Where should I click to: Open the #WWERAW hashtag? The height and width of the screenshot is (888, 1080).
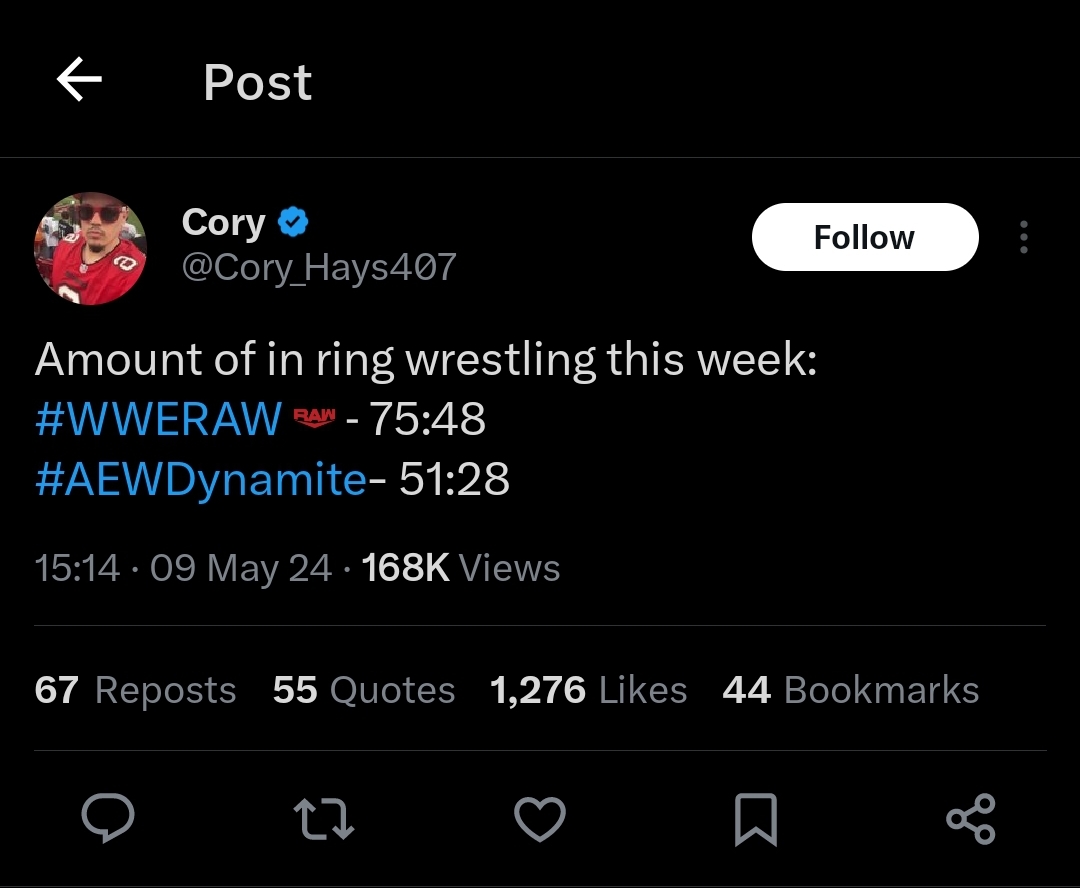[158, 419]
